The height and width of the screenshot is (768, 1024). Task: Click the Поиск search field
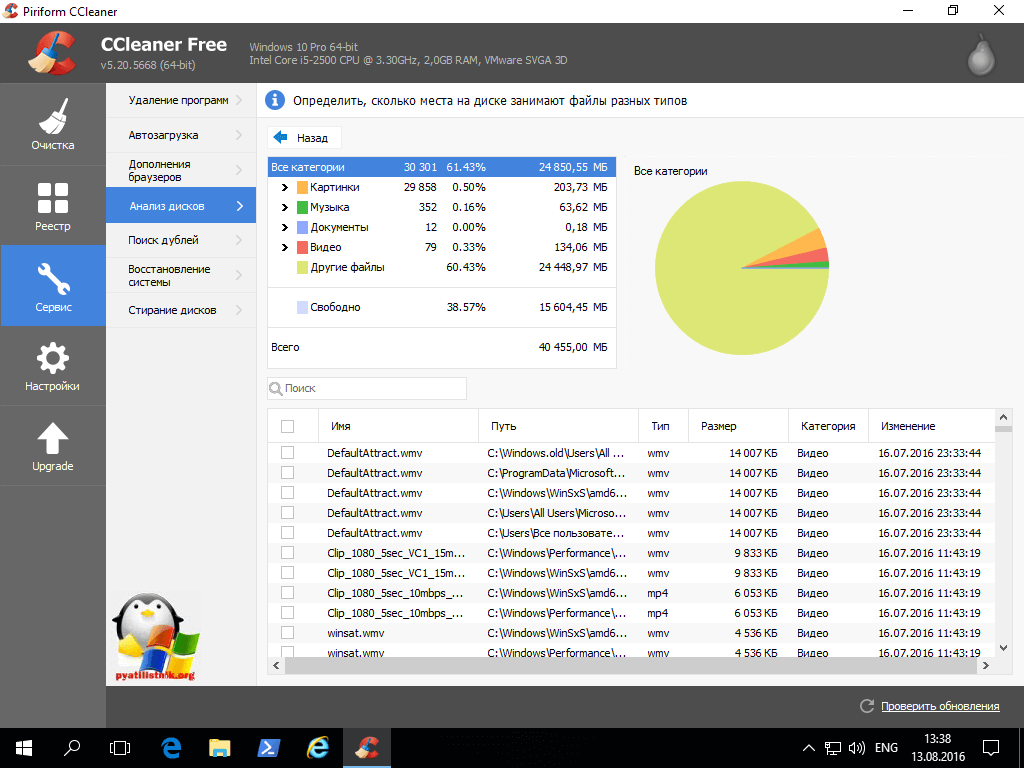tap(367, 389)
